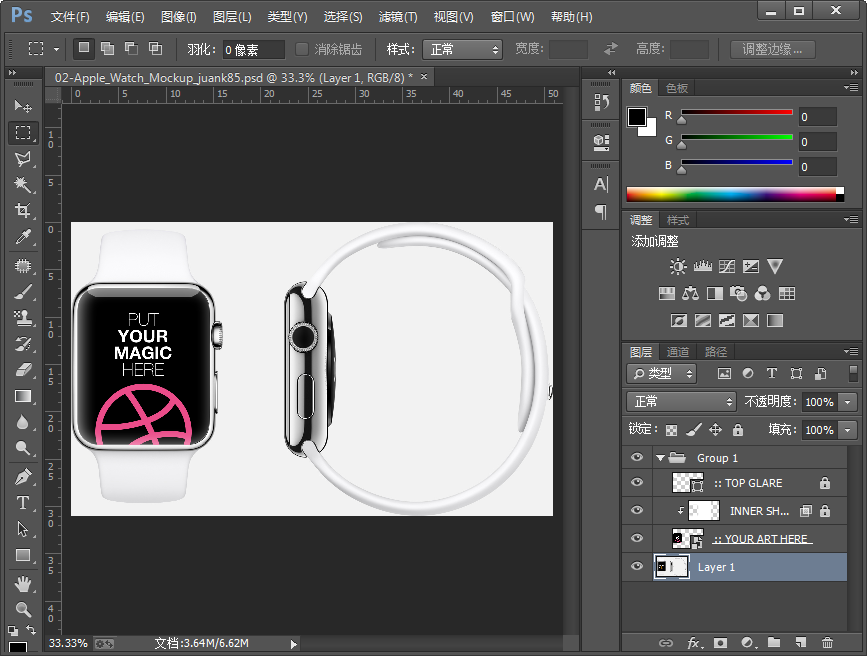
Task: Select the Rectangular Marquee tool
Action: [23, 133]
